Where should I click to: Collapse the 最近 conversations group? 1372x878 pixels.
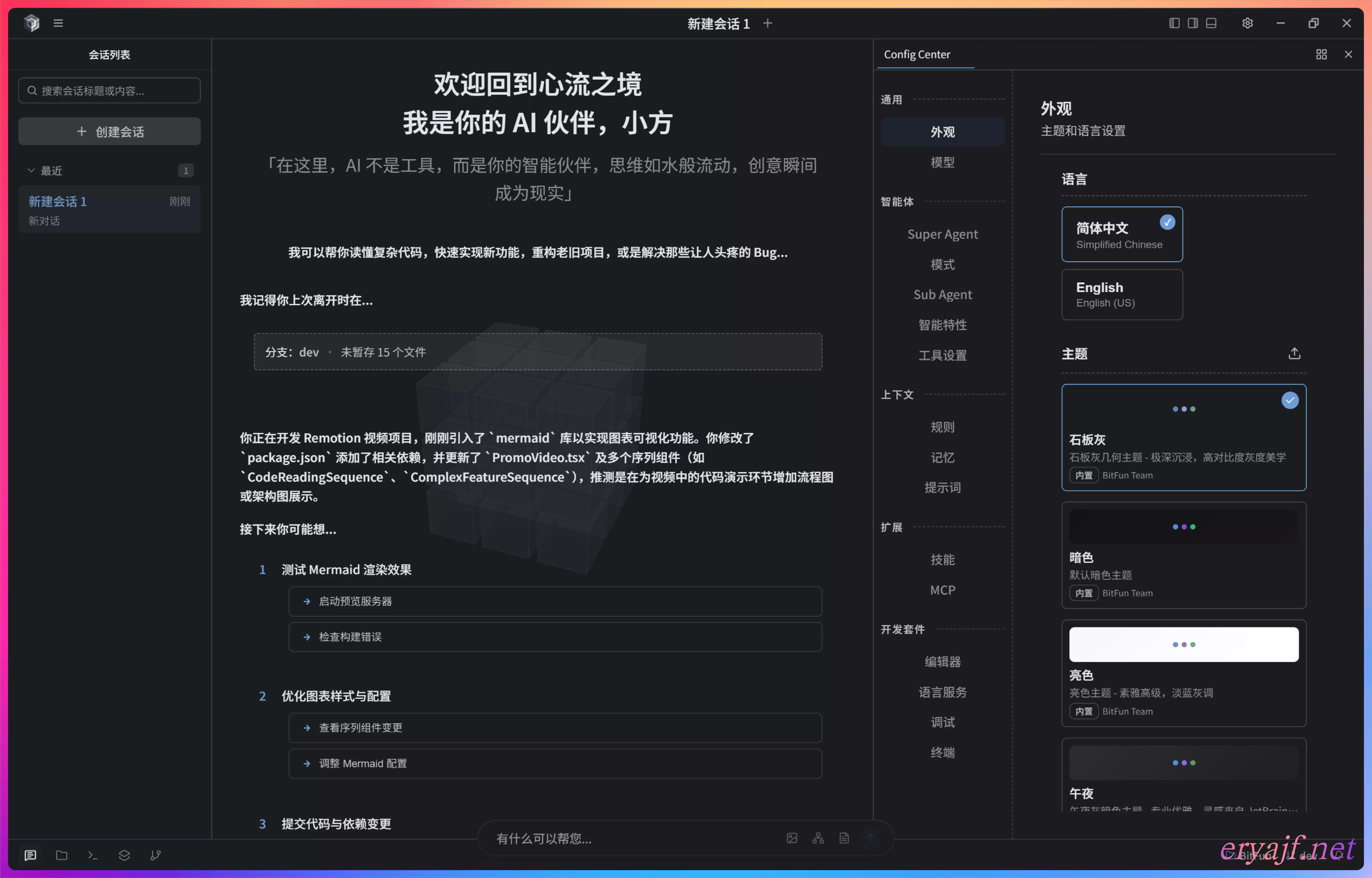pyautogui.click(x=31, y=170)
